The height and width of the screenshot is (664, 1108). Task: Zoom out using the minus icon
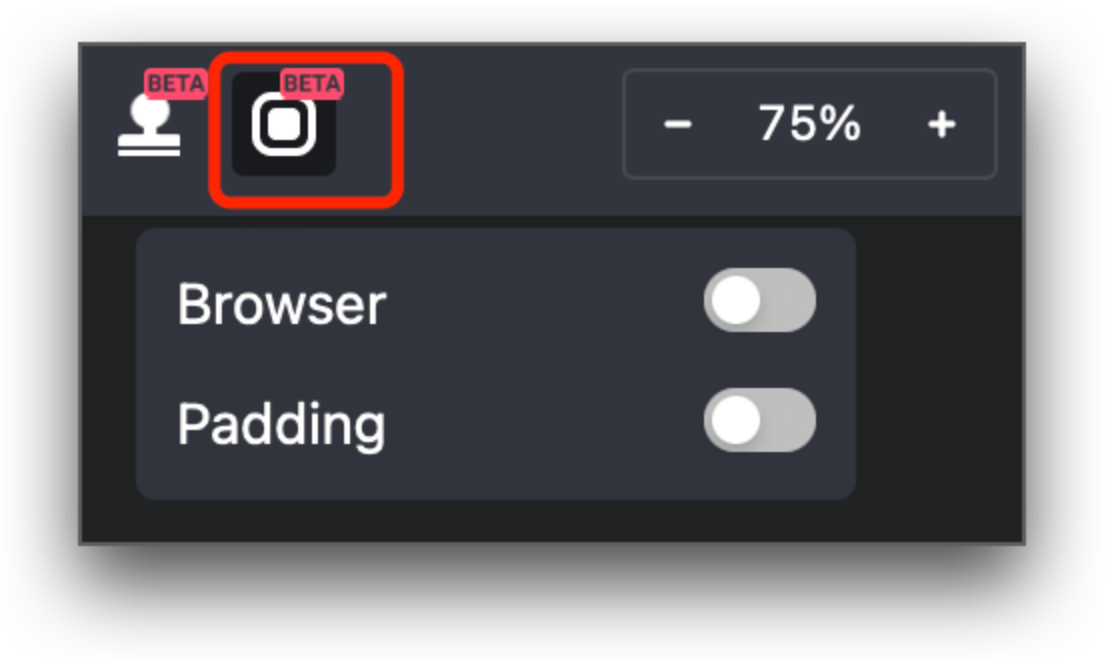click(678, 124)
